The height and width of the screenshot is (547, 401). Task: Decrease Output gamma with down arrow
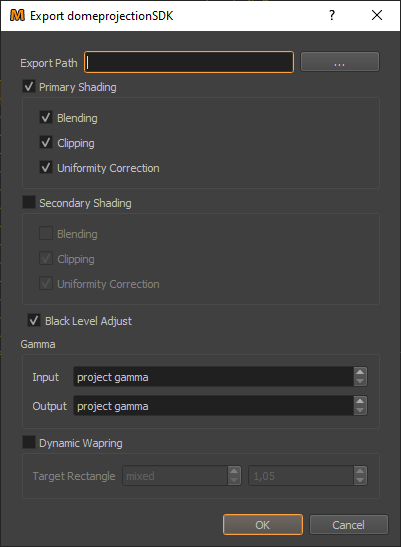tap(360, 410)
